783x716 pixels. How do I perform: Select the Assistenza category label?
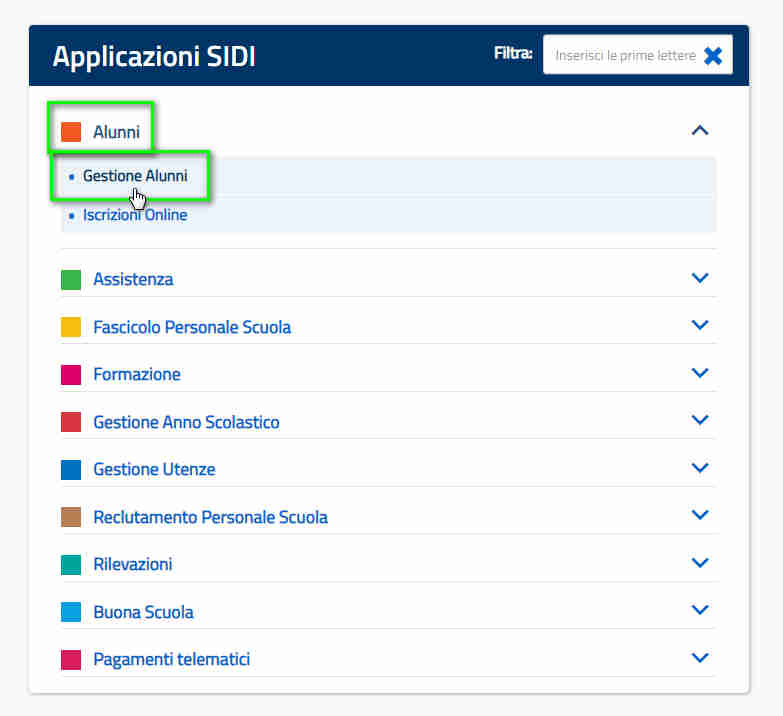(133, 279)
